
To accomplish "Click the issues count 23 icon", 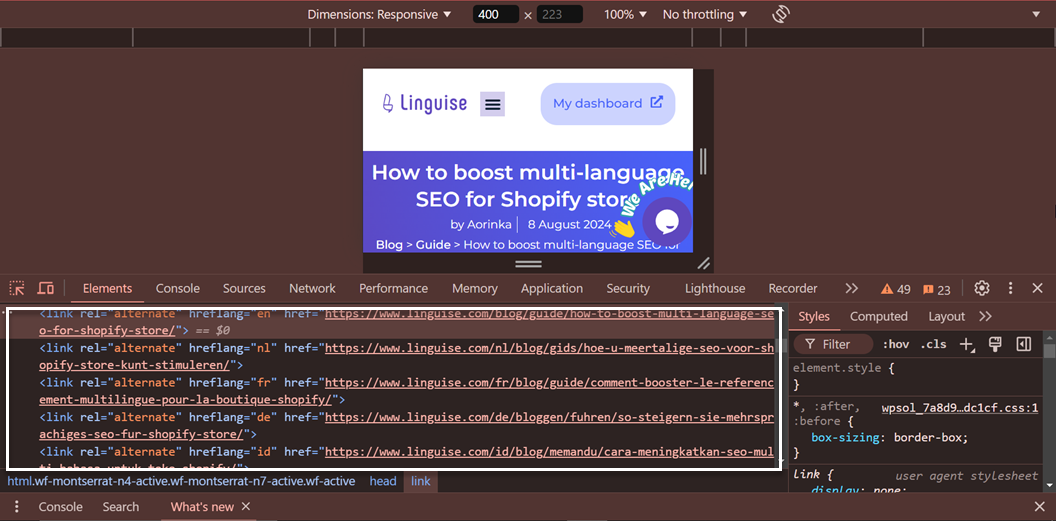I will point(937,289).
